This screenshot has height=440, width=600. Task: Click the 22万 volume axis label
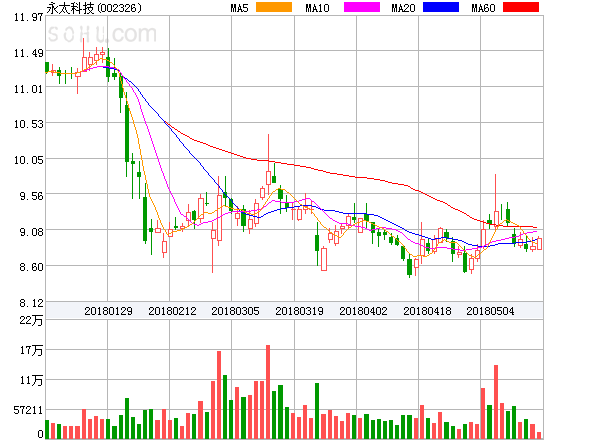point(31,320)
